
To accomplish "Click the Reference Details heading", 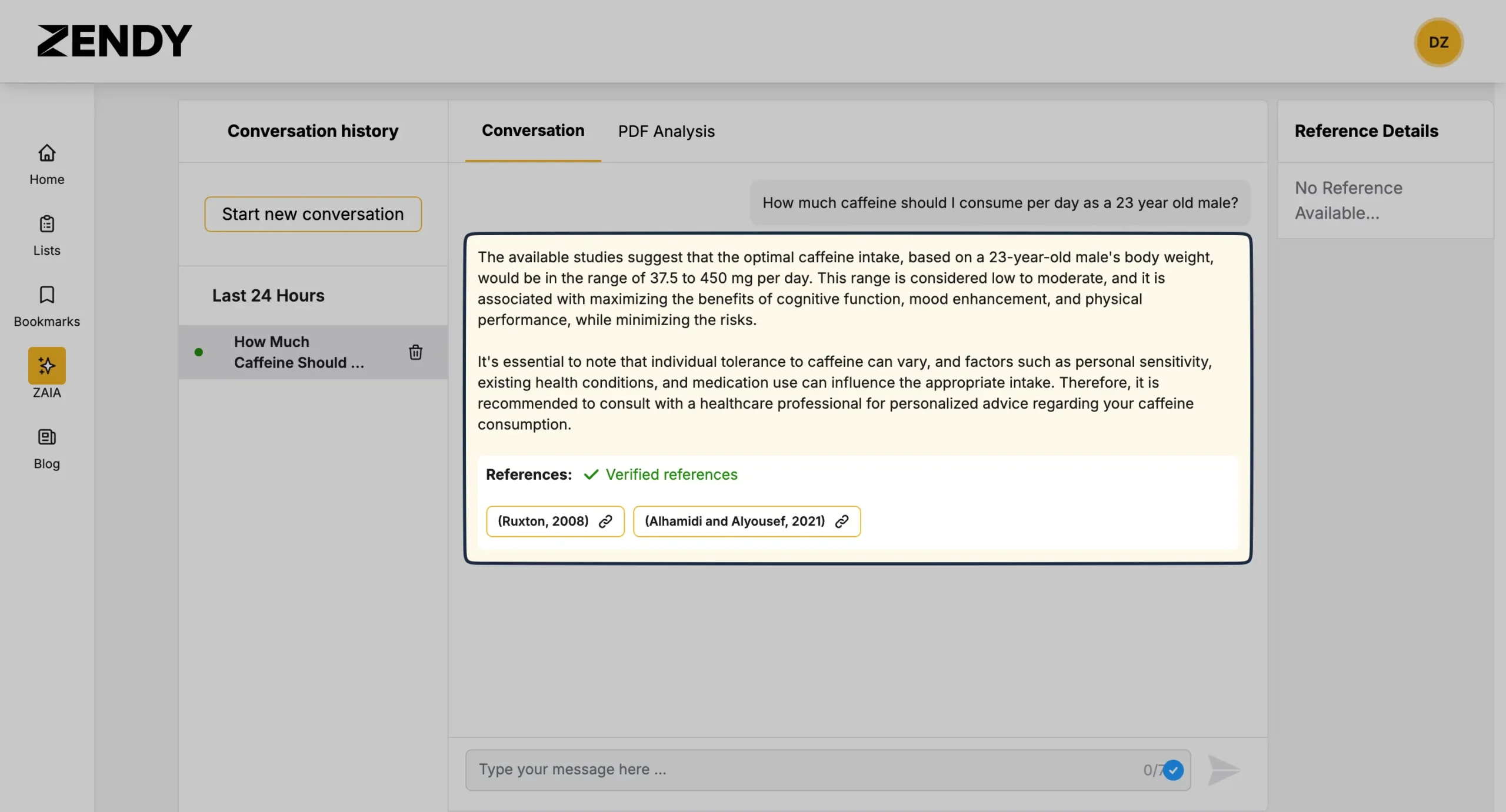I will point(1366,131).
